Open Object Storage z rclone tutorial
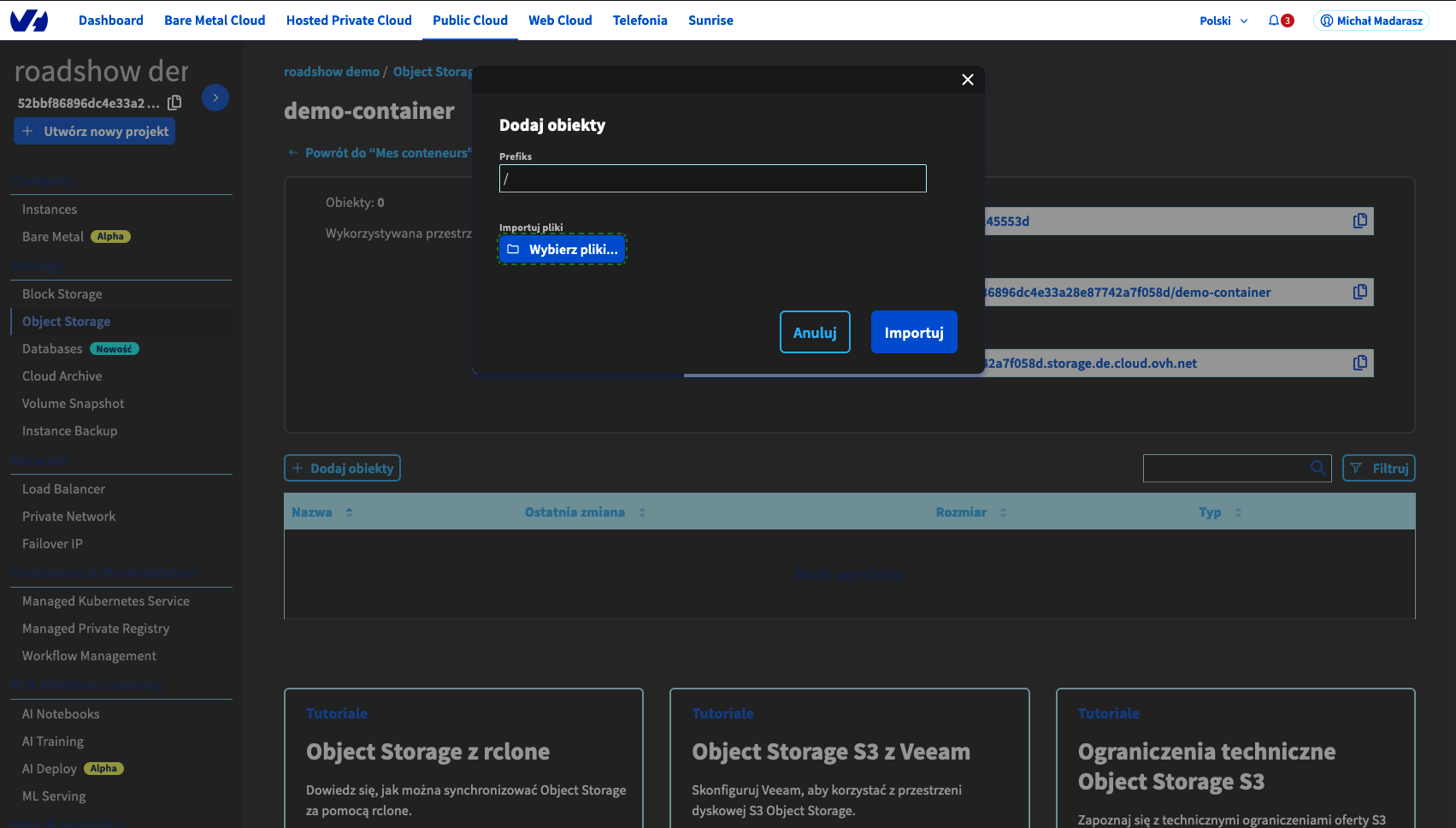 pos(463,758)
